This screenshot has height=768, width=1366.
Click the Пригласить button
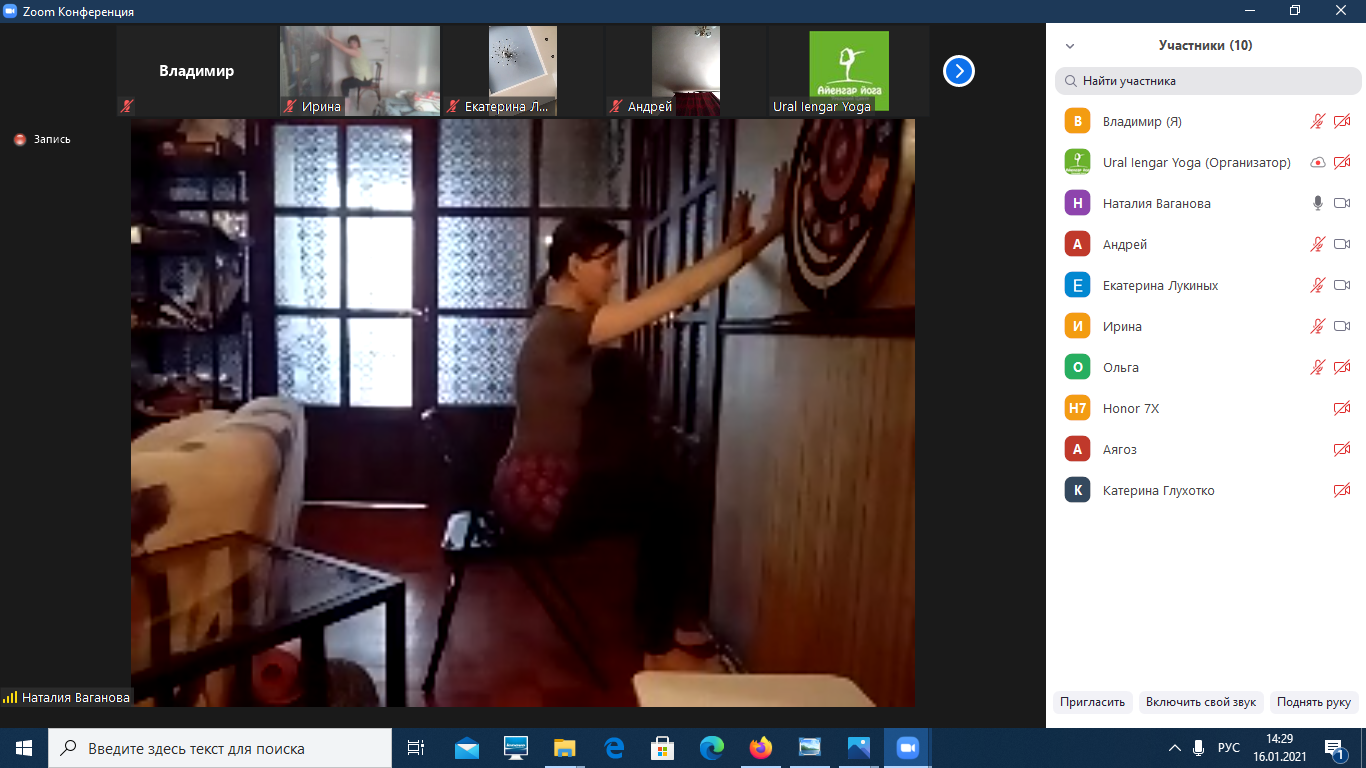[x=1093, y=702]
